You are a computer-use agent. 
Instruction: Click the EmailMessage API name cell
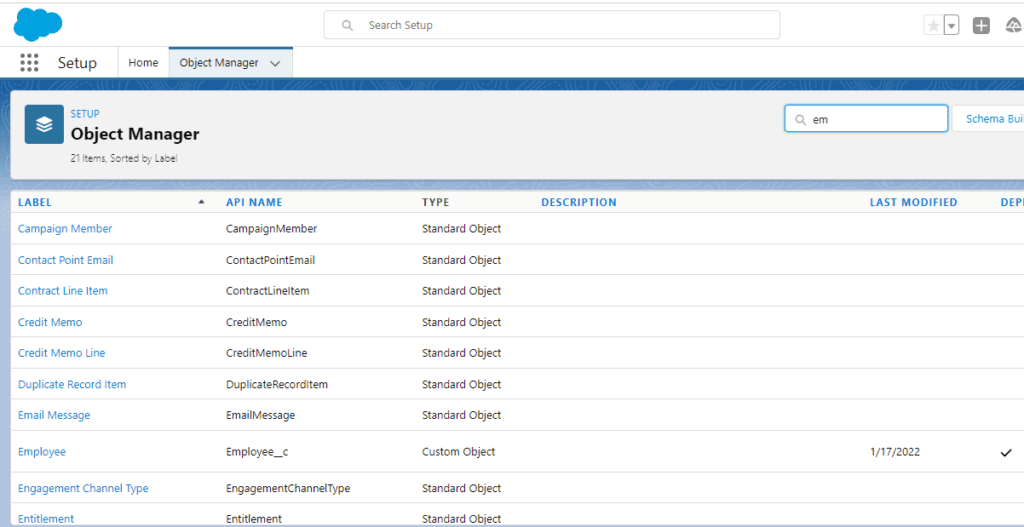(x=261, y=415)
